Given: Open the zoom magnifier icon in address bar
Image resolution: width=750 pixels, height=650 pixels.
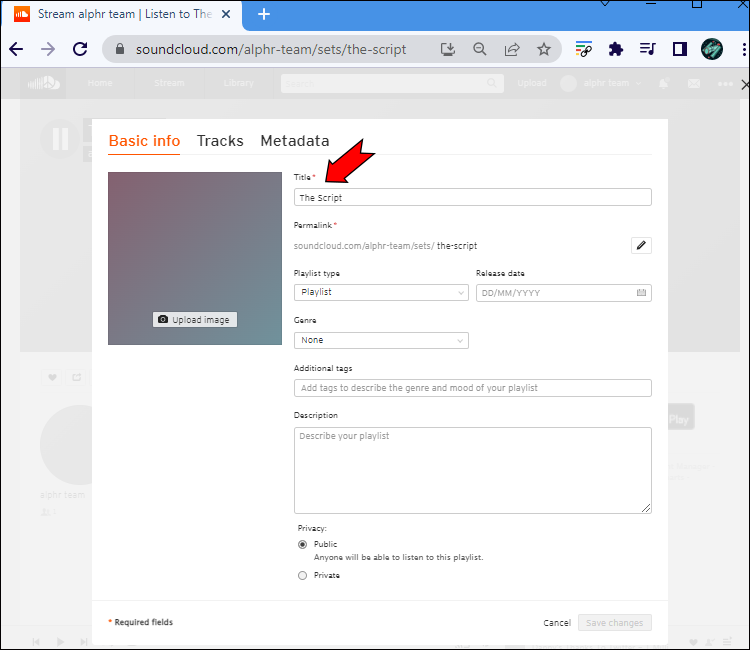Looking at the screenshot, I should (x=480, y=49).
